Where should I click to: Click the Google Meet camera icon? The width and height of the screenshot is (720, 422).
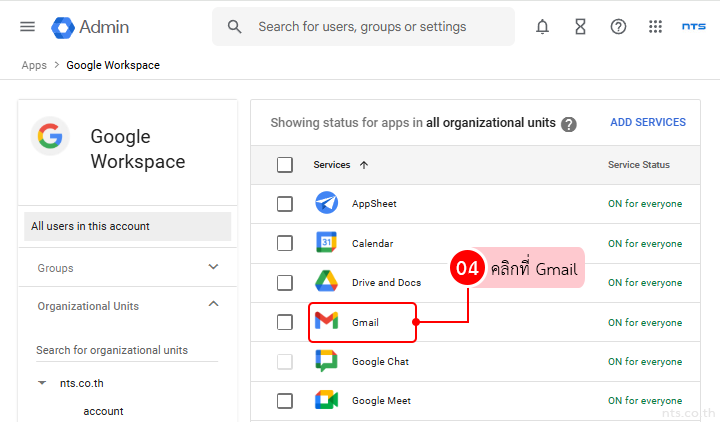pos(326,400)
